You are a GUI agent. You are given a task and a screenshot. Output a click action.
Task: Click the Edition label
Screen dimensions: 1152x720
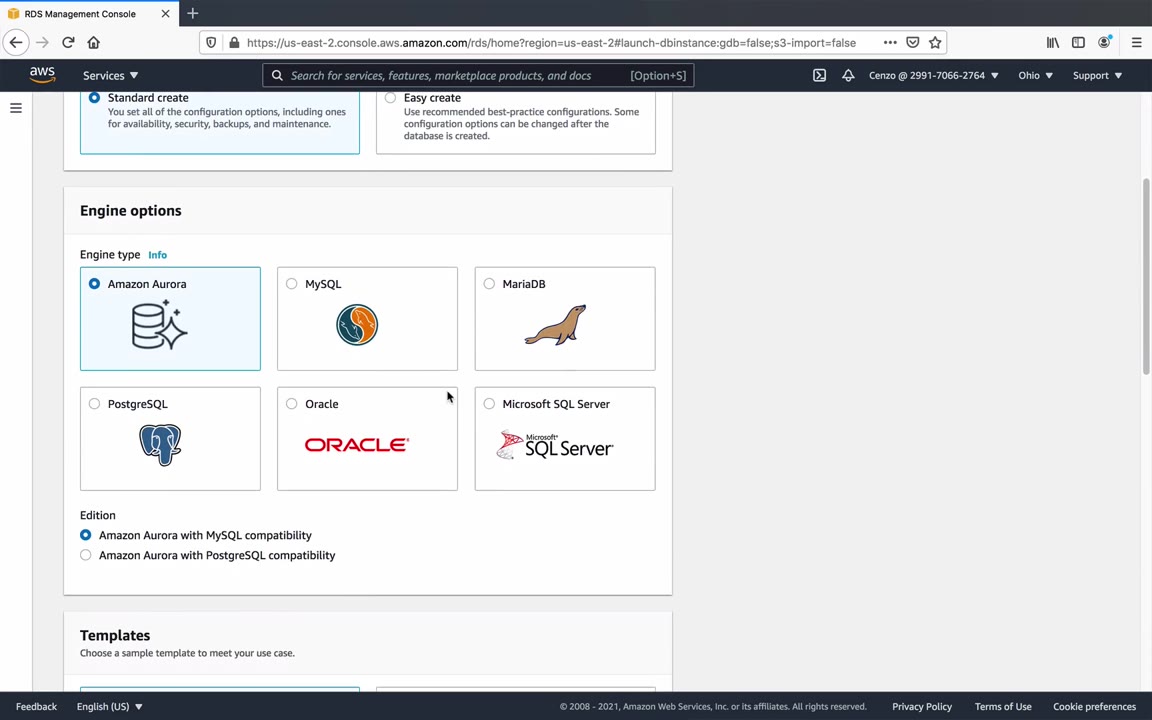98,515
